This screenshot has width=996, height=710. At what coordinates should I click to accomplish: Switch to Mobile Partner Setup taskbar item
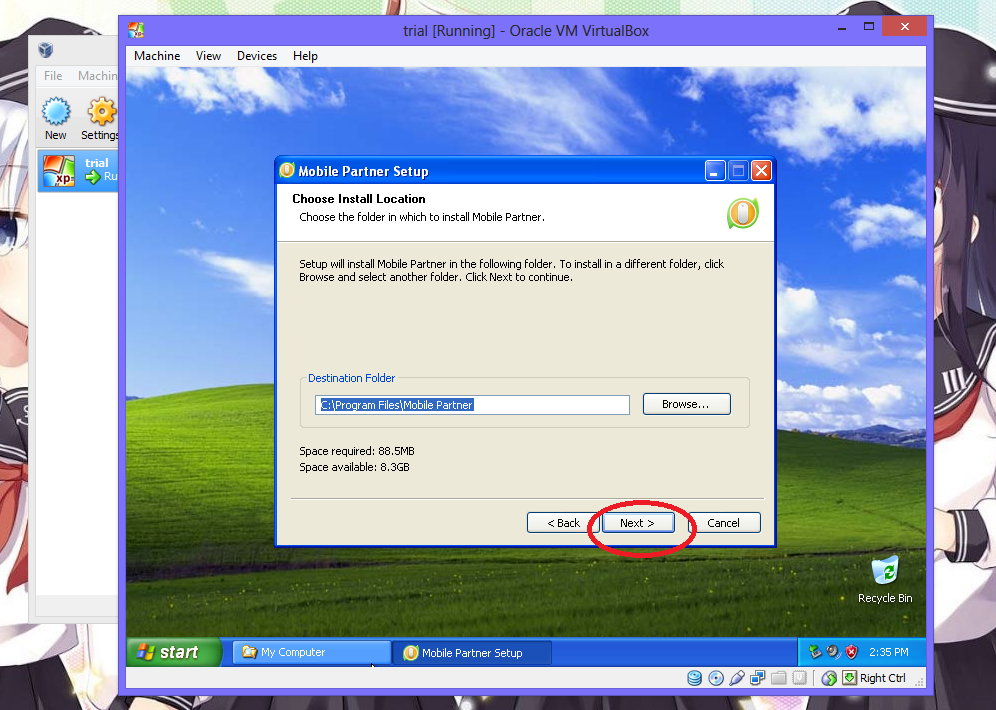tap(472, 652)
